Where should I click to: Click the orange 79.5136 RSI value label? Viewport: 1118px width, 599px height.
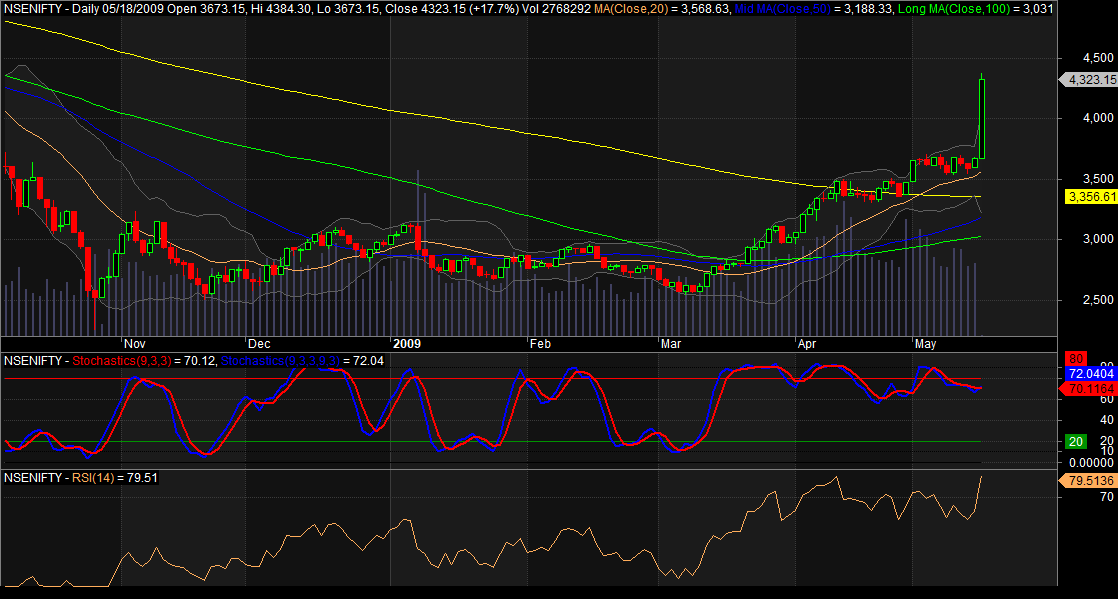[x=1089, y=481]
